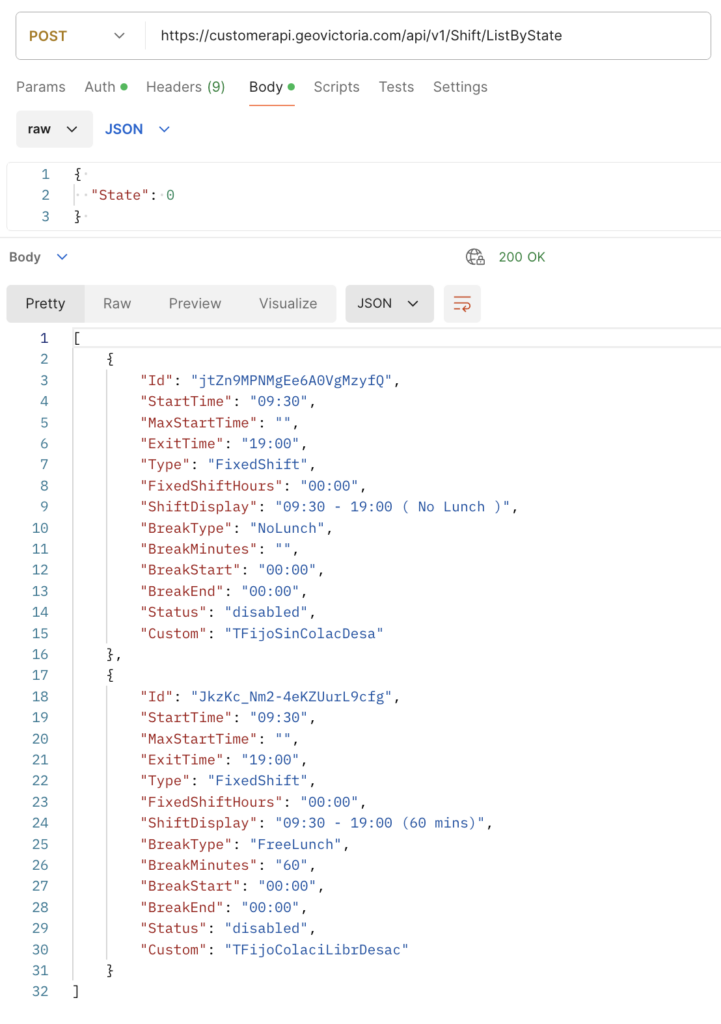Click the network globe icon
The width and height of the screenshot is (721, 1024).
(x=475, y=257)
